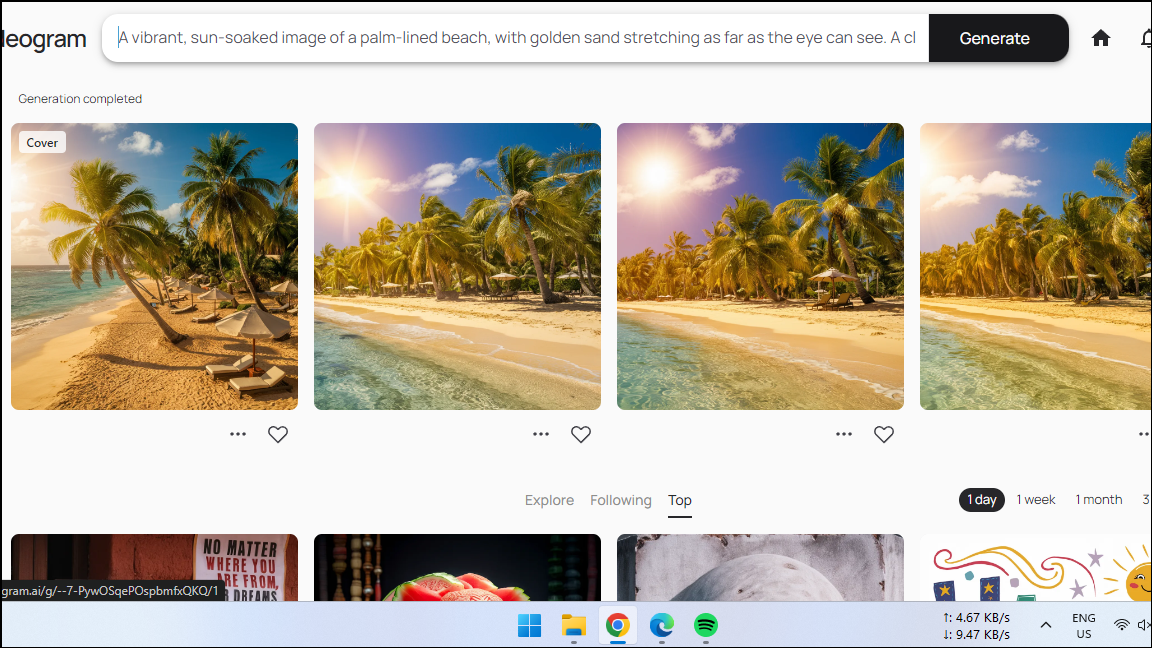Select the 1 month time filter
Viewport: 1152px width, 648px height.
(x=1098, y=499)
